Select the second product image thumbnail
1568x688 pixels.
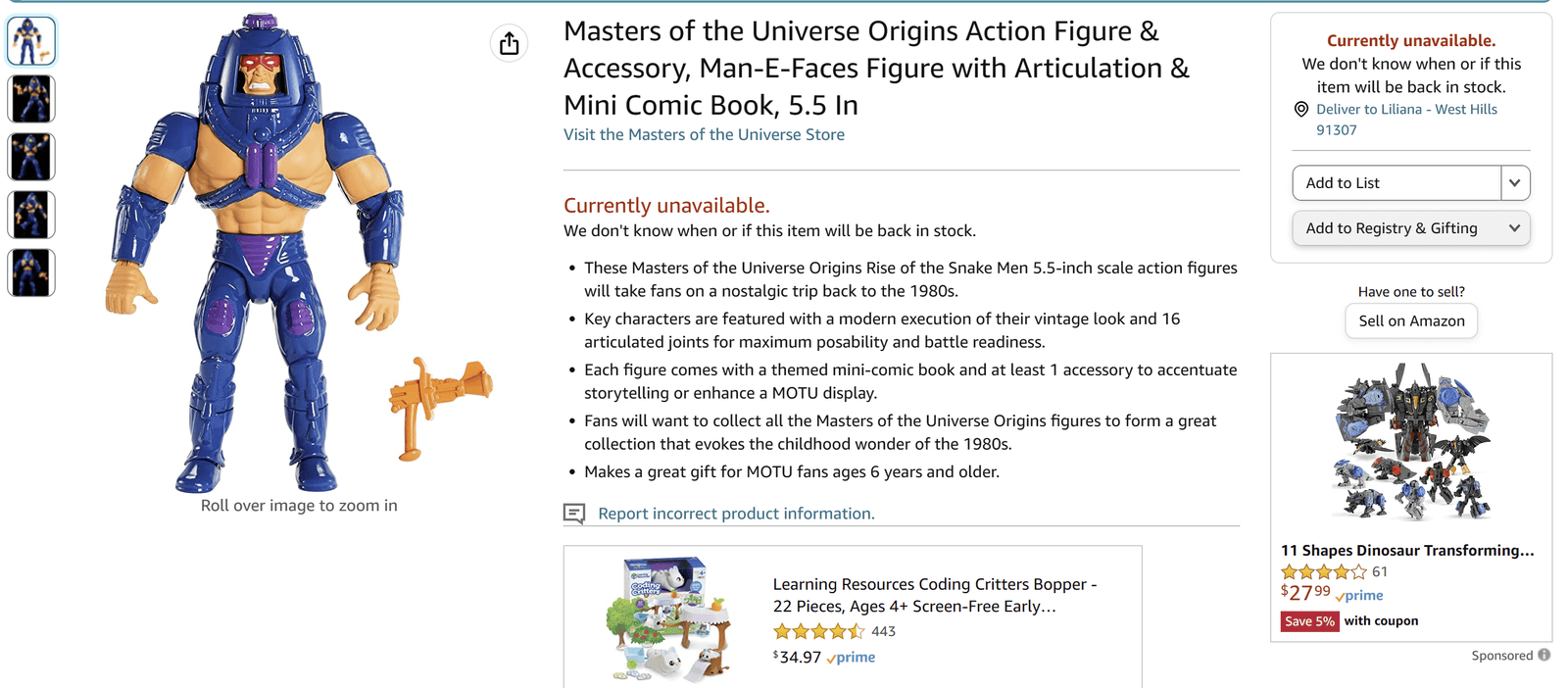click(31, 98)
